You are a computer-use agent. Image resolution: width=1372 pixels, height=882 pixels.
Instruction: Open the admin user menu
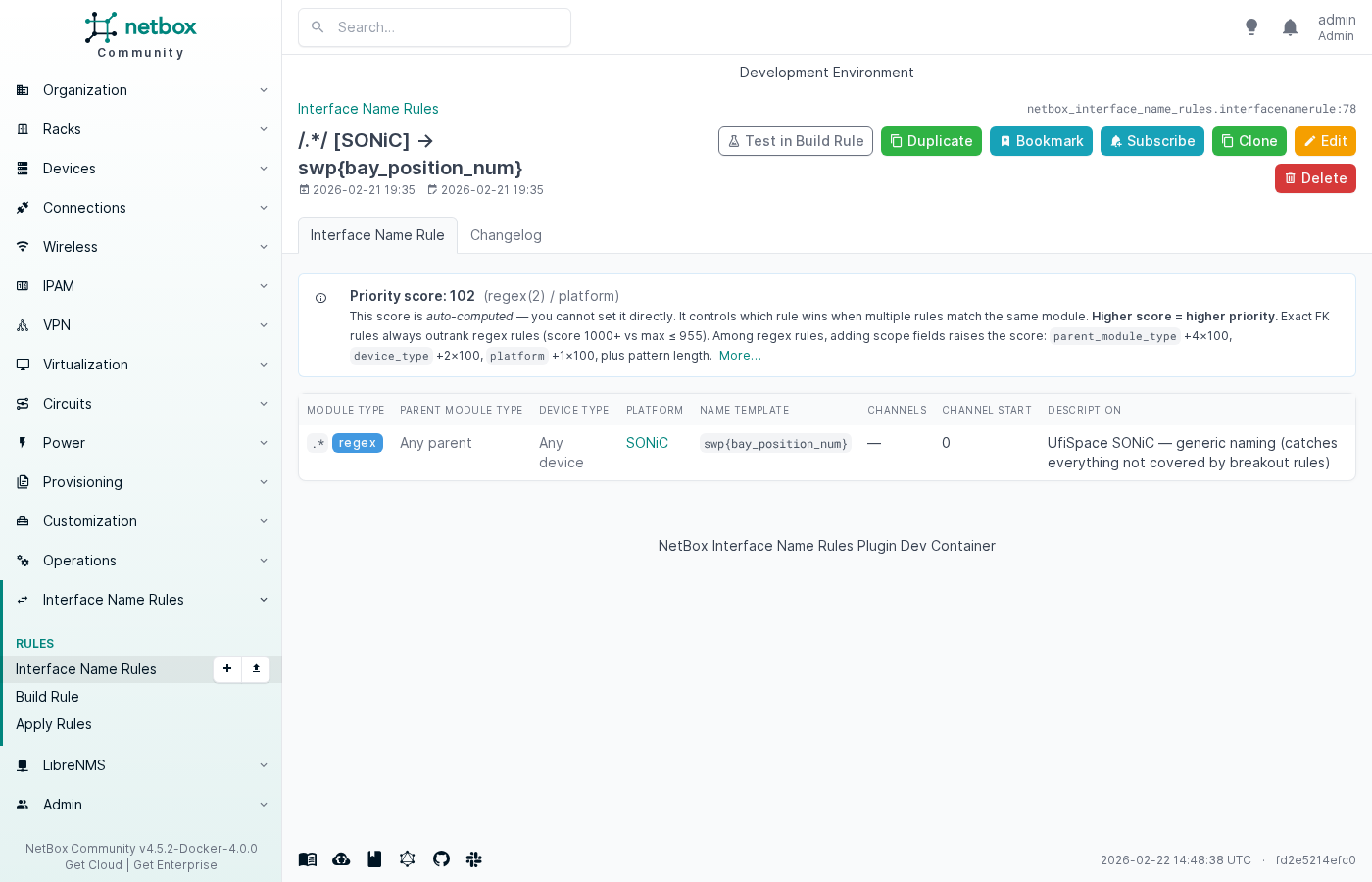(x=1336, y=27)
